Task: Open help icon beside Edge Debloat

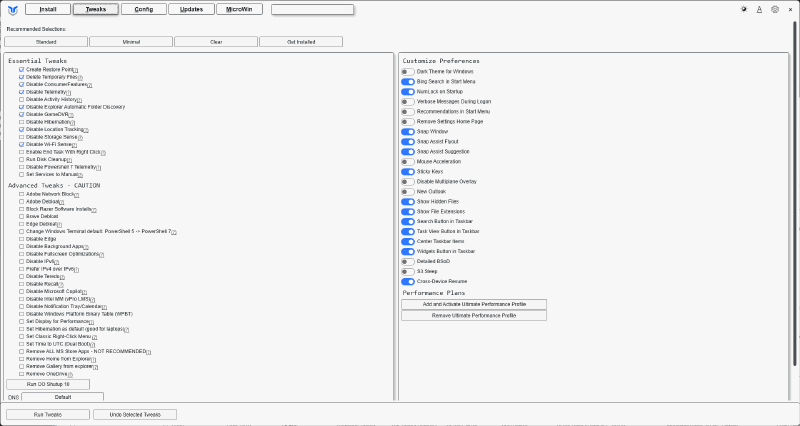Action: pyautogui.click(x=59, y=225)
